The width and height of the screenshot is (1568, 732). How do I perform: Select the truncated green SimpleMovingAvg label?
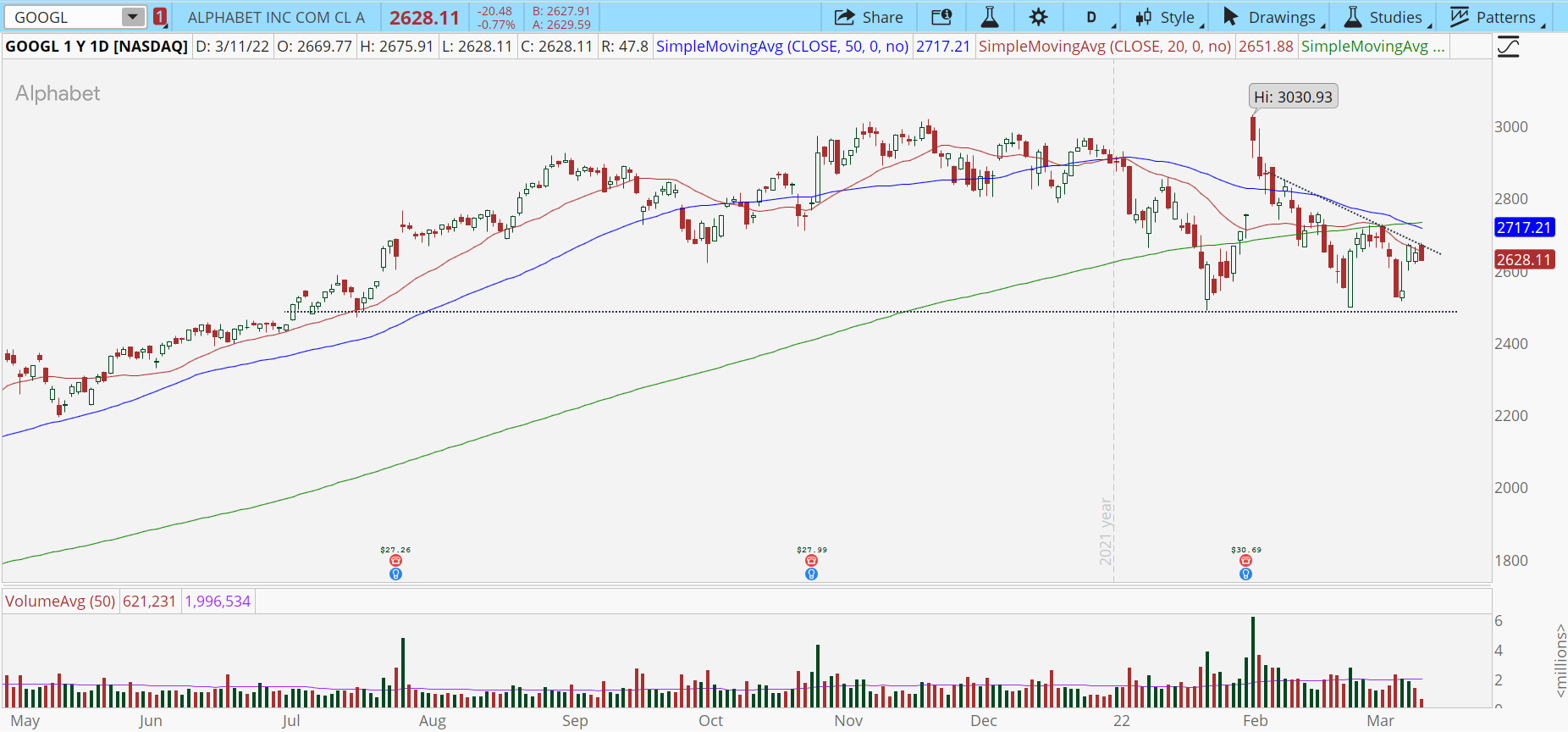pos(1372,47)
